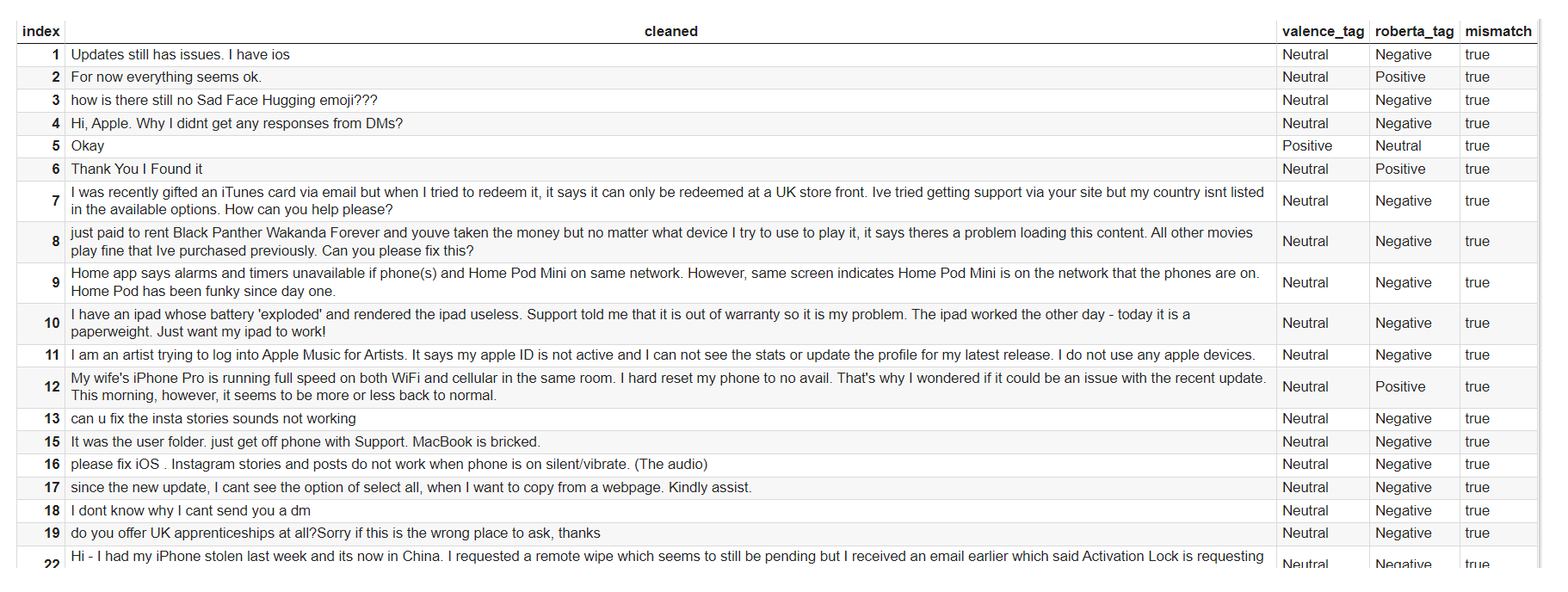Click the 'index' column header
Viewport: 1568px width, 592px height.
(x=40, y=32)
